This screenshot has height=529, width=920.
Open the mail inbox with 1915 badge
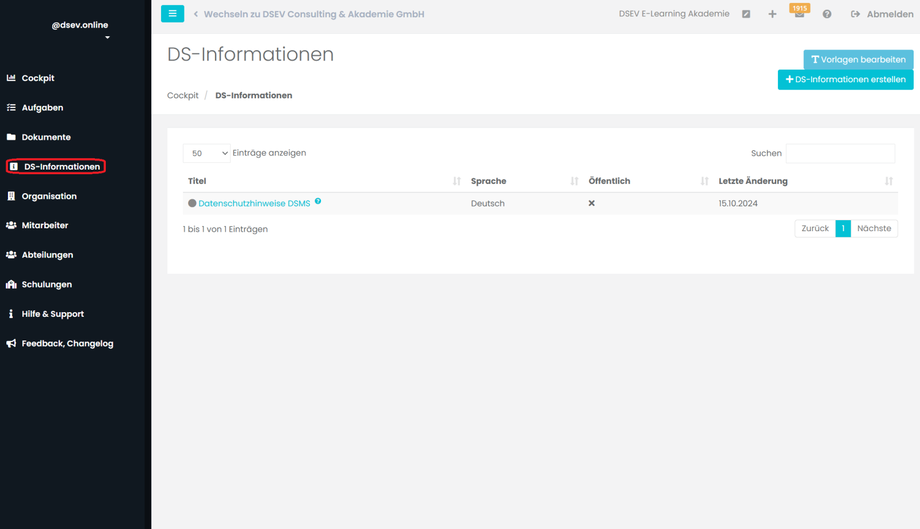799,13
